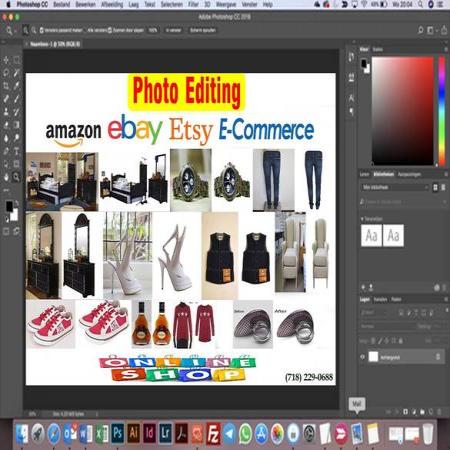This screenshot has width=450, height=450.
Task: Select the Dodge tool
Action: coord(16,138)
